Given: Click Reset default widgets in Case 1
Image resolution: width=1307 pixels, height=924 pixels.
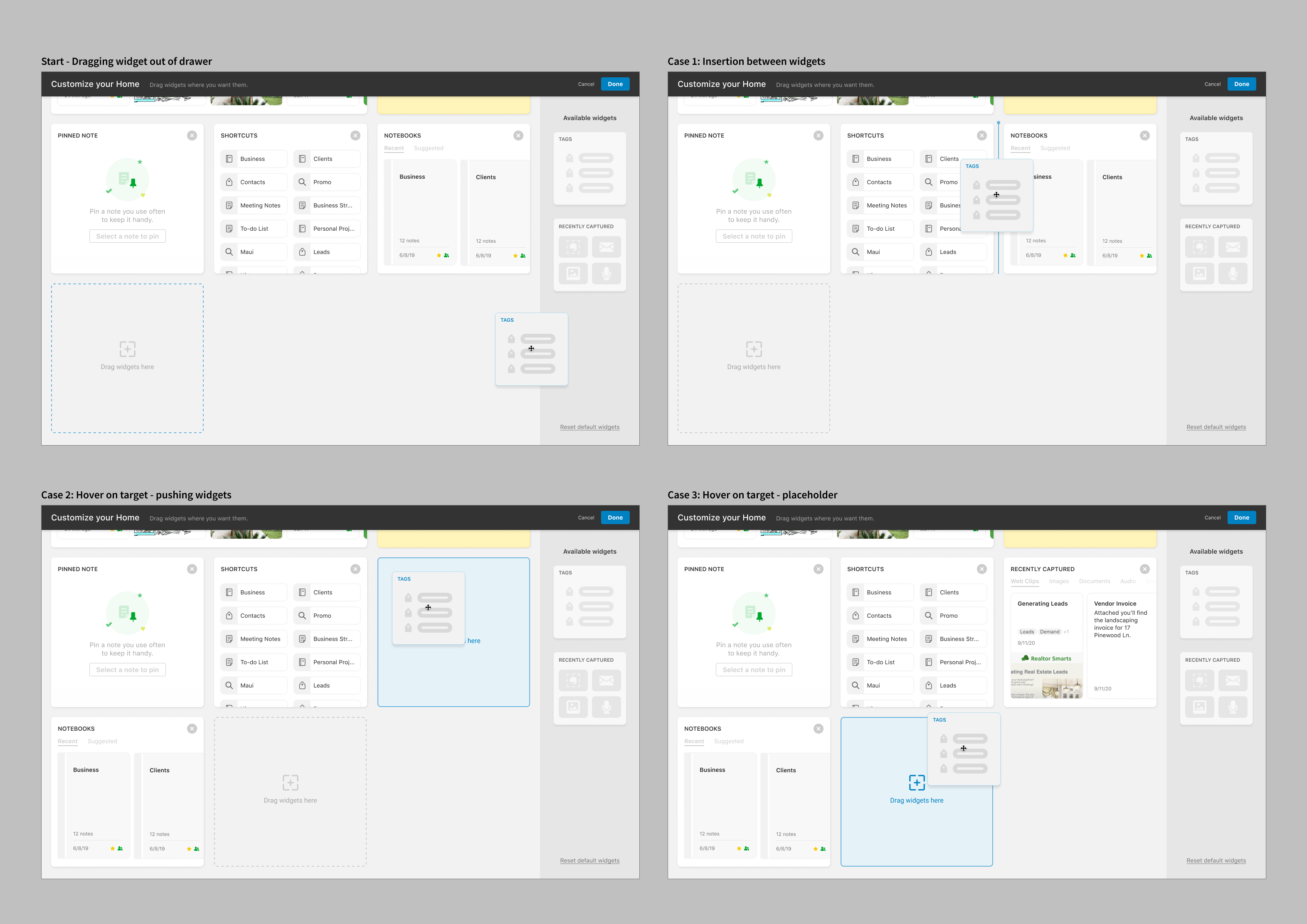Looking at the screenshot, I should tap(1216, 427).
